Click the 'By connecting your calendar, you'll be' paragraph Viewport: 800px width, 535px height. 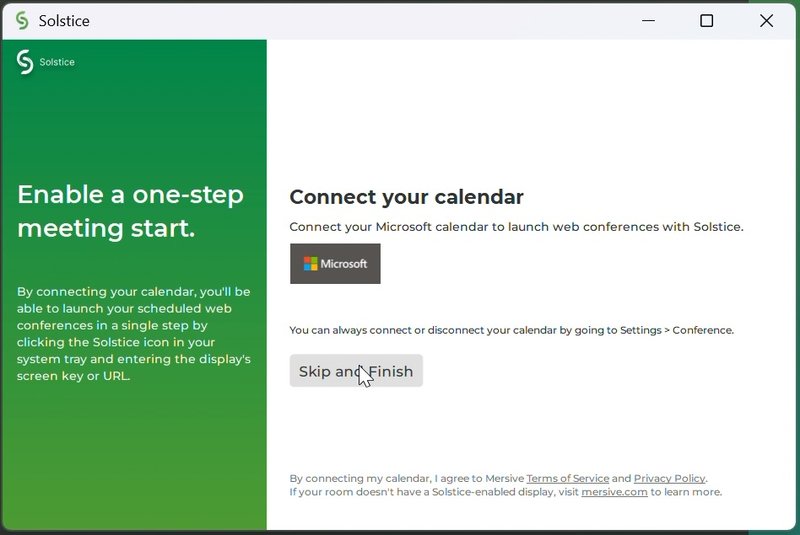(x=134, y=334)
